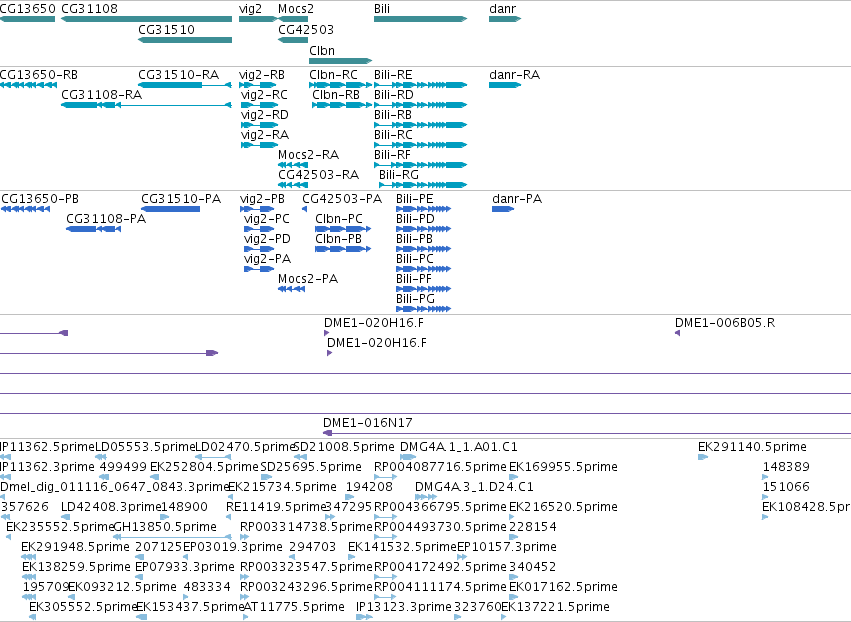This screenshot has width=851, height=622.
Task: Select the danr gene label
Action: tap(503, 9)
